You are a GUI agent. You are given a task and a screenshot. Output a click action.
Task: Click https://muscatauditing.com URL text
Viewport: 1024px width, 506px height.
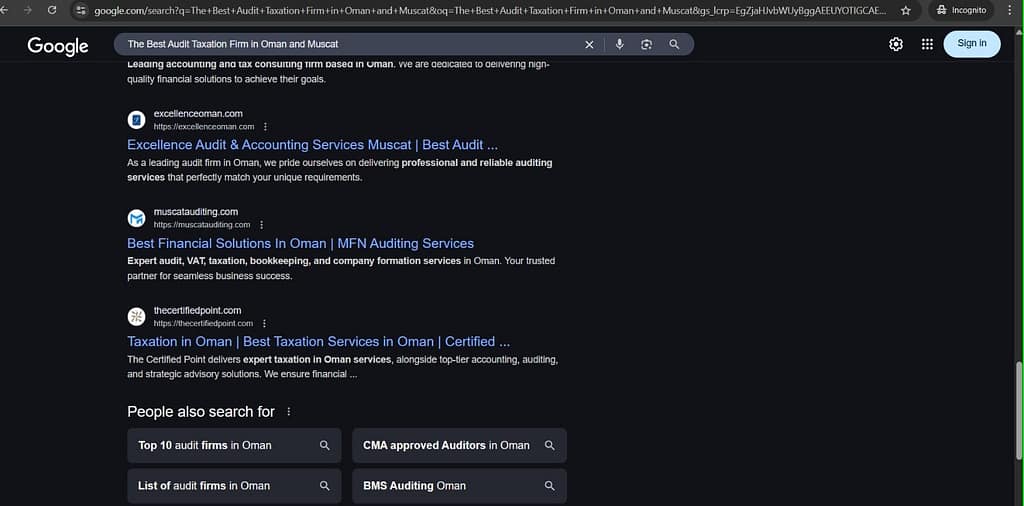202,225
